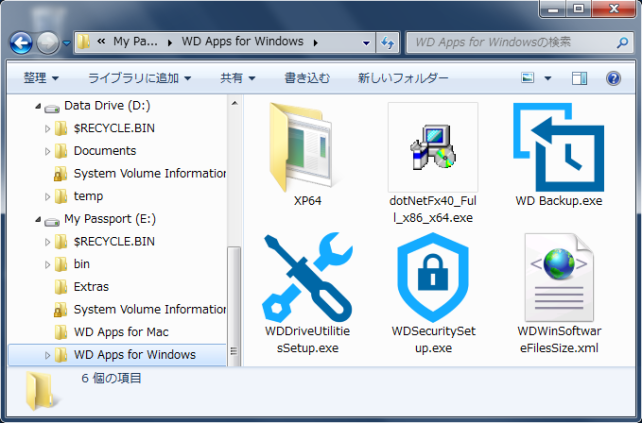Open the 整理 menu
This screenshot has width=642, height=423.
[41, 78]
